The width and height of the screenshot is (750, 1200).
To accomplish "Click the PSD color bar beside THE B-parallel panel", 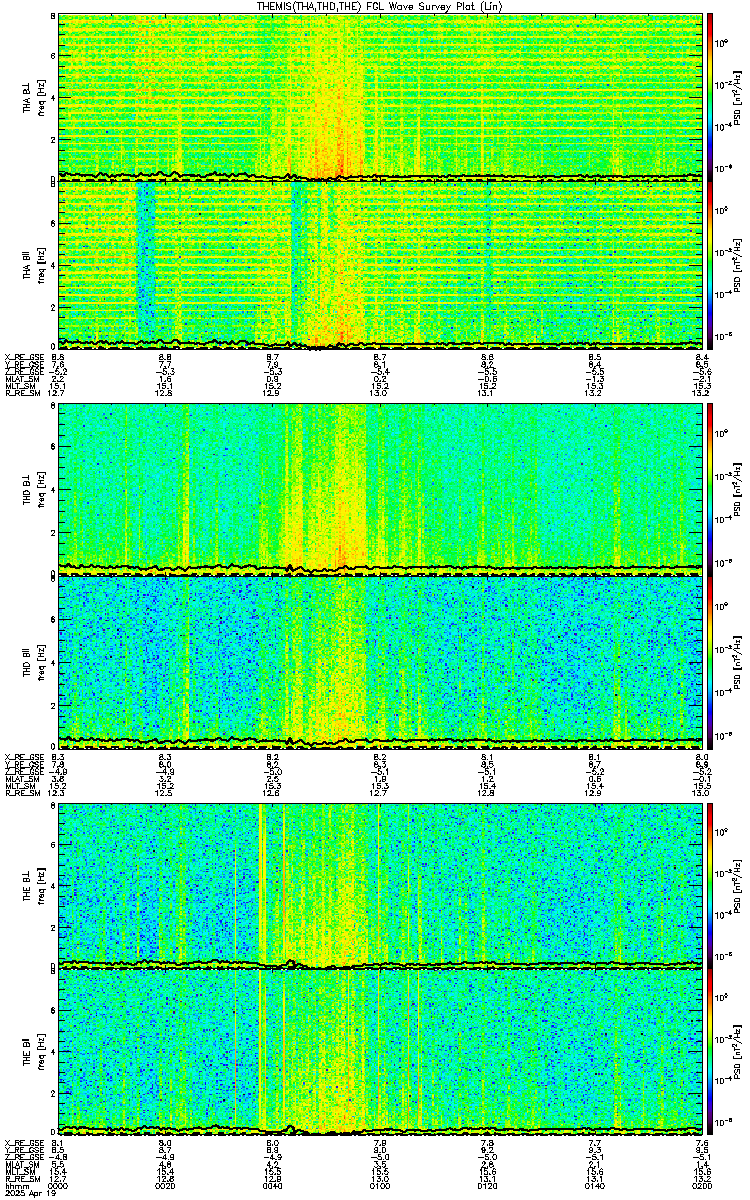I will pos(710,1053).
